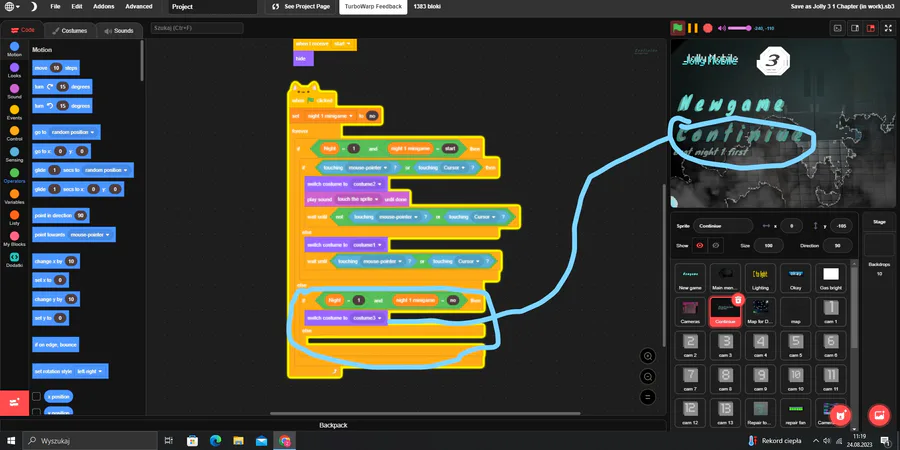Screen dimensions: 900x450
Task: Open the choose a sprite button
Action: [x=840, y=415]
